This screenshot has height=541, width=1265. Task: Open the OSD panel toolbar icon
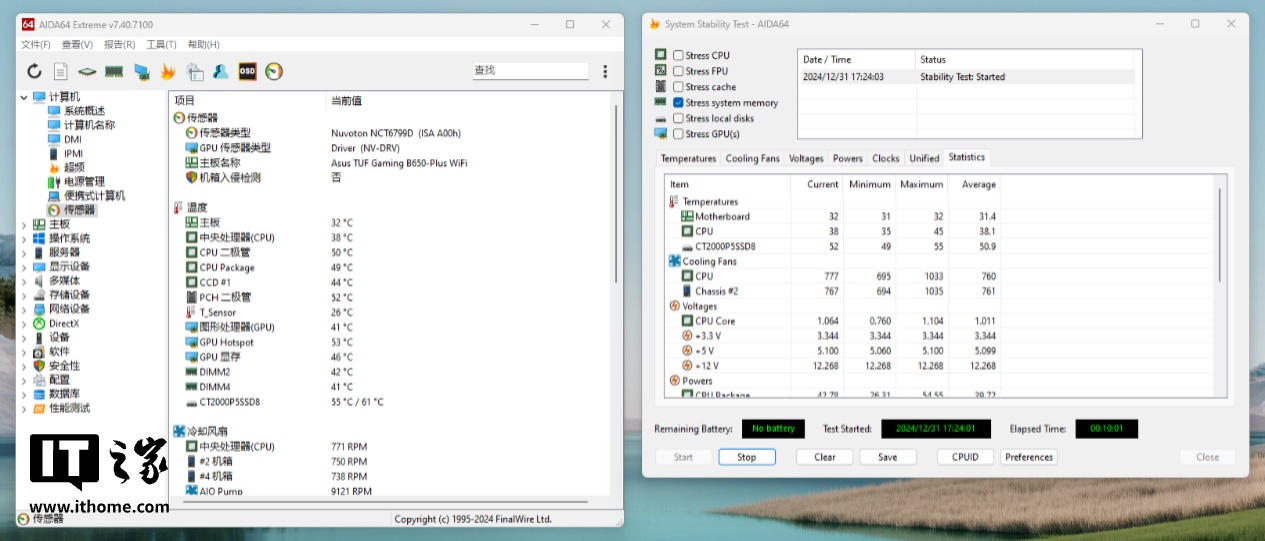click(x=247, y=71)
